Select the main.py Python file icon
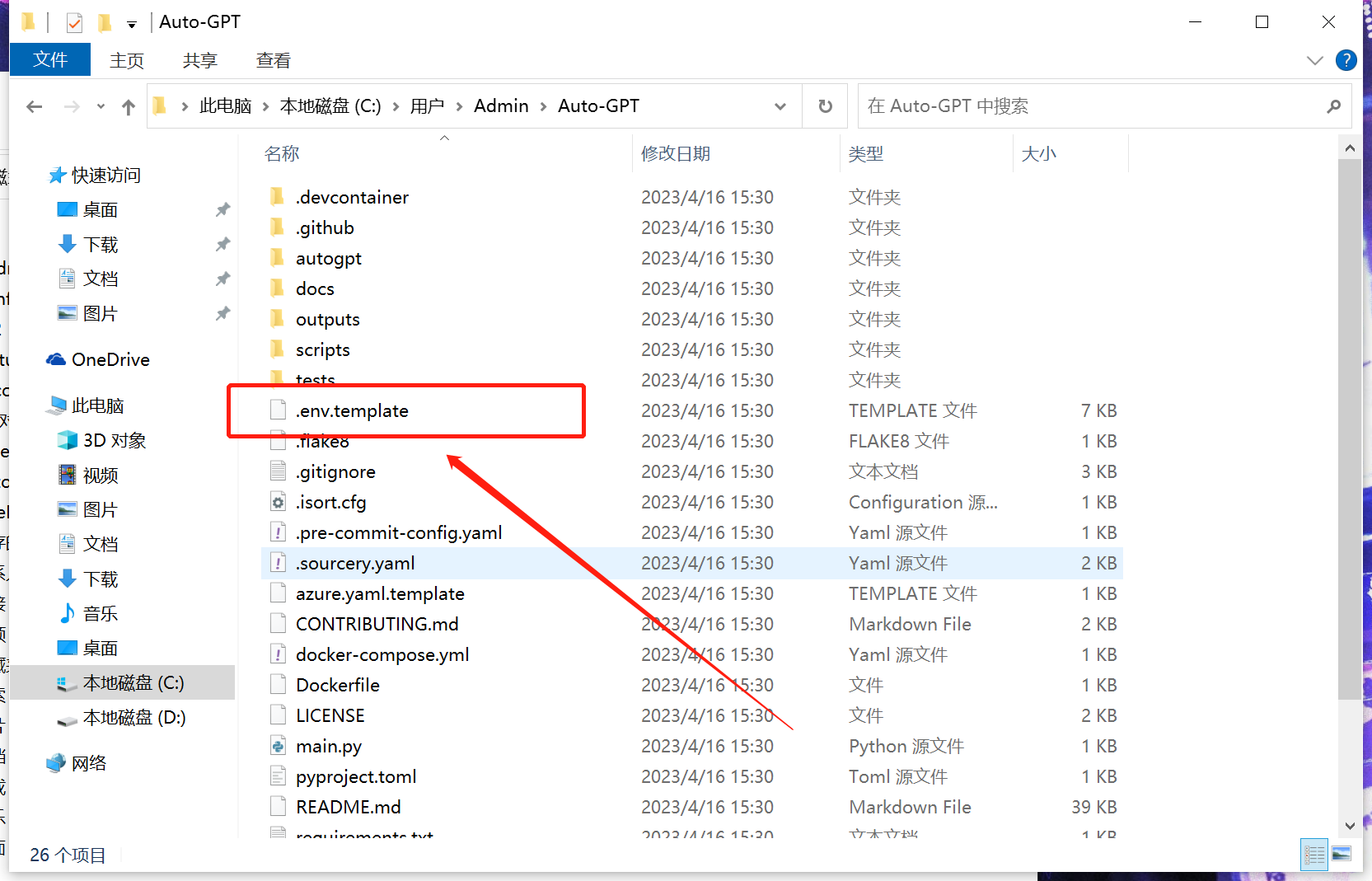The width and height of the screenshot is (1372, 881). click(278, 746)
